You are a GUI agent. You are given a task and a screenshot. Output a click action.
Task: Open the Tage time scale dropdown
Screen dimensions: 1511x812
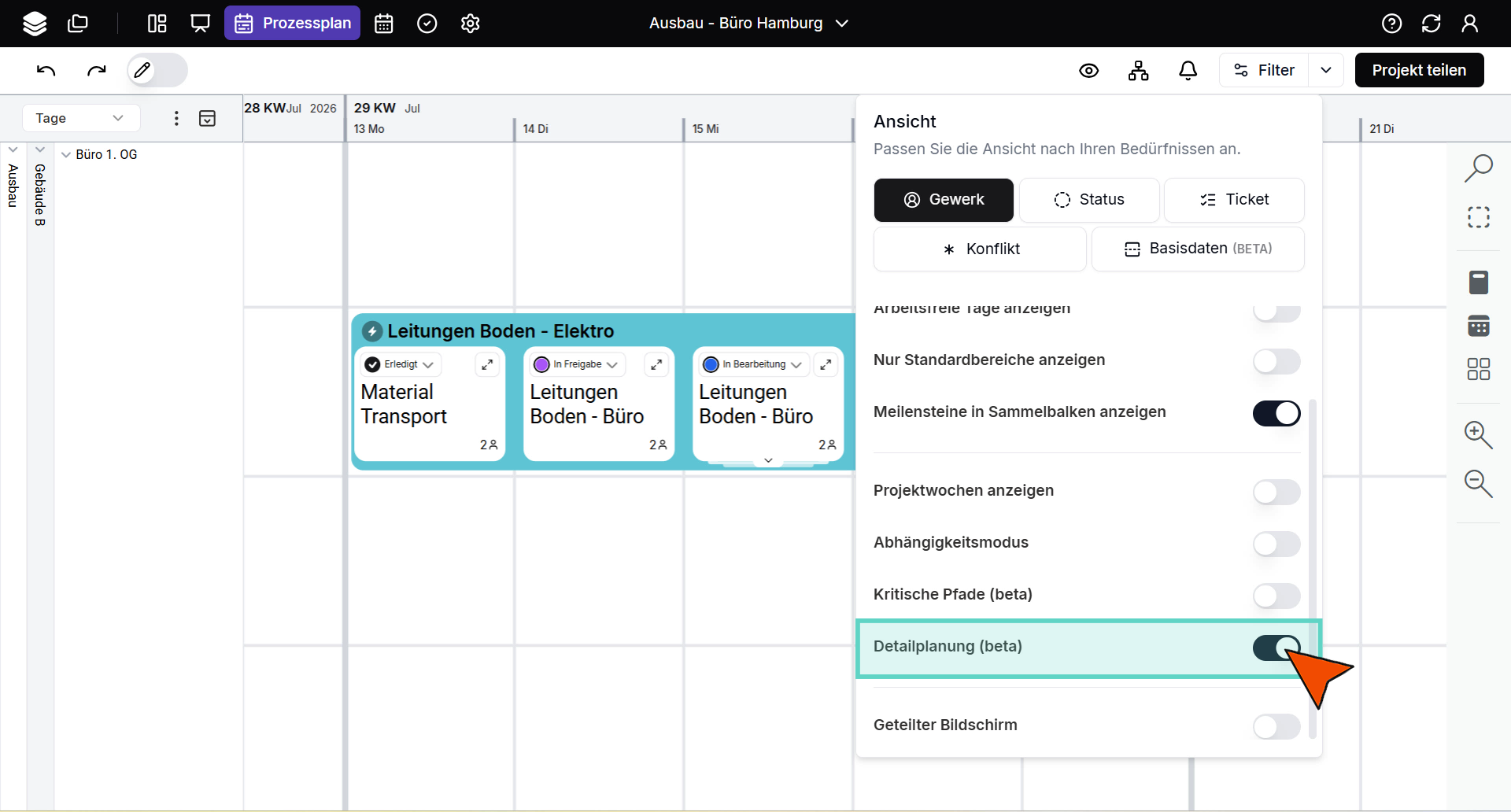tap(80, 118)
